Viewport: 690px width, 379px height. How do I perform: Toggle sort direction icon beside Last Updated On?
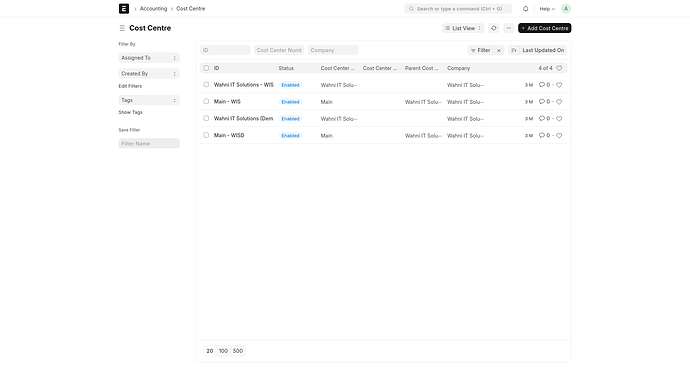click(x=514, y=50)
